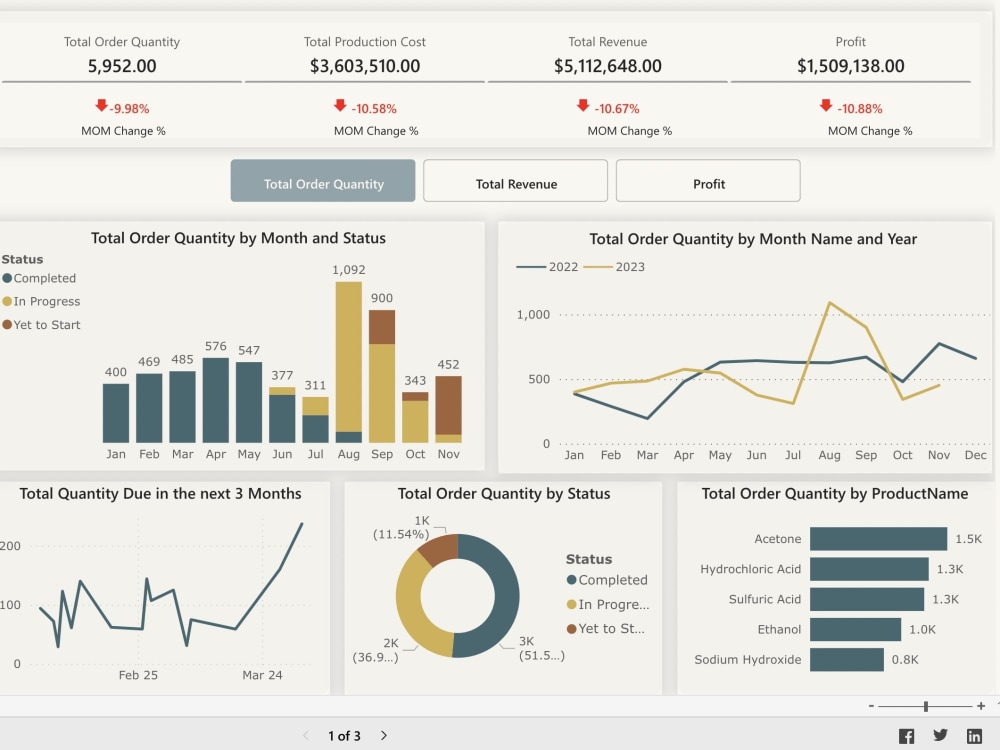Screen dimensions: 1000x750
Task: Select the Total Order Quantity button
Action: [x=323, y=180]
